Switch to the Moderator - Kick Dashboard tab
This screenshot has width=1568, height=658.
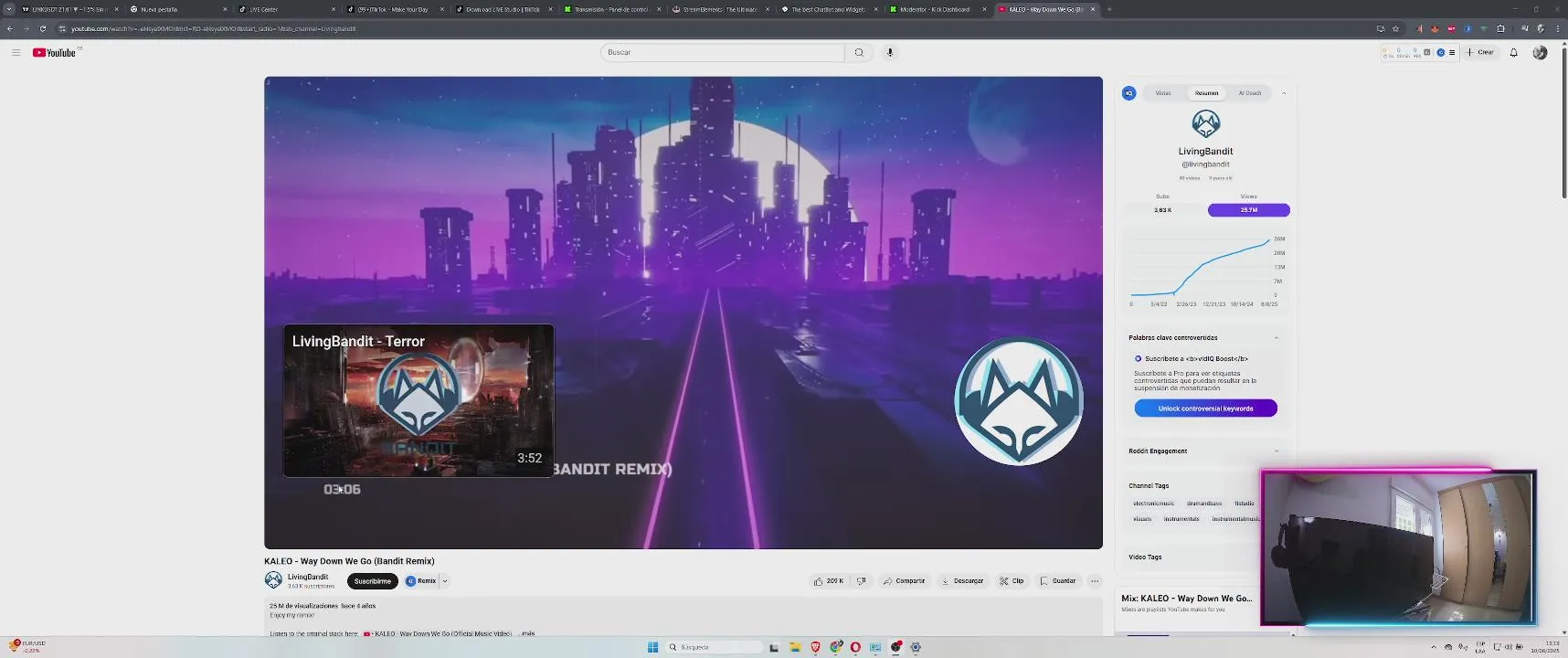point(937,9)
